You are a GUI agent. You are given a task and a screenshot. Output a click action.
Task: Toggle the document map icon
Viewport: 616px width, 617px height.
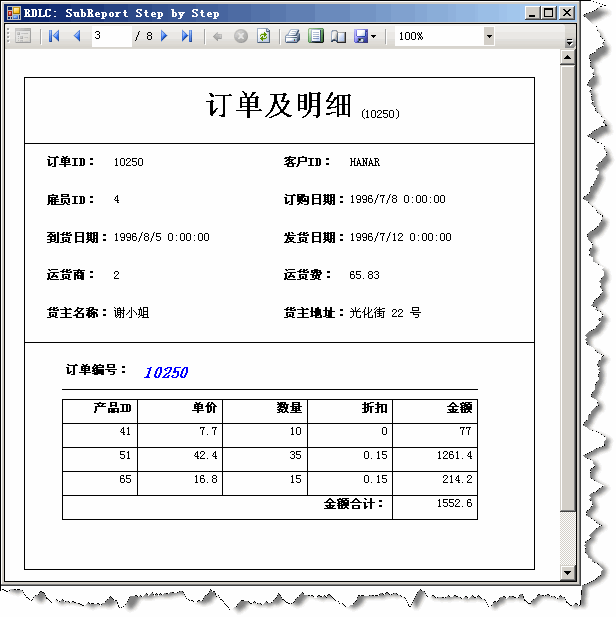tap(23, 36)
